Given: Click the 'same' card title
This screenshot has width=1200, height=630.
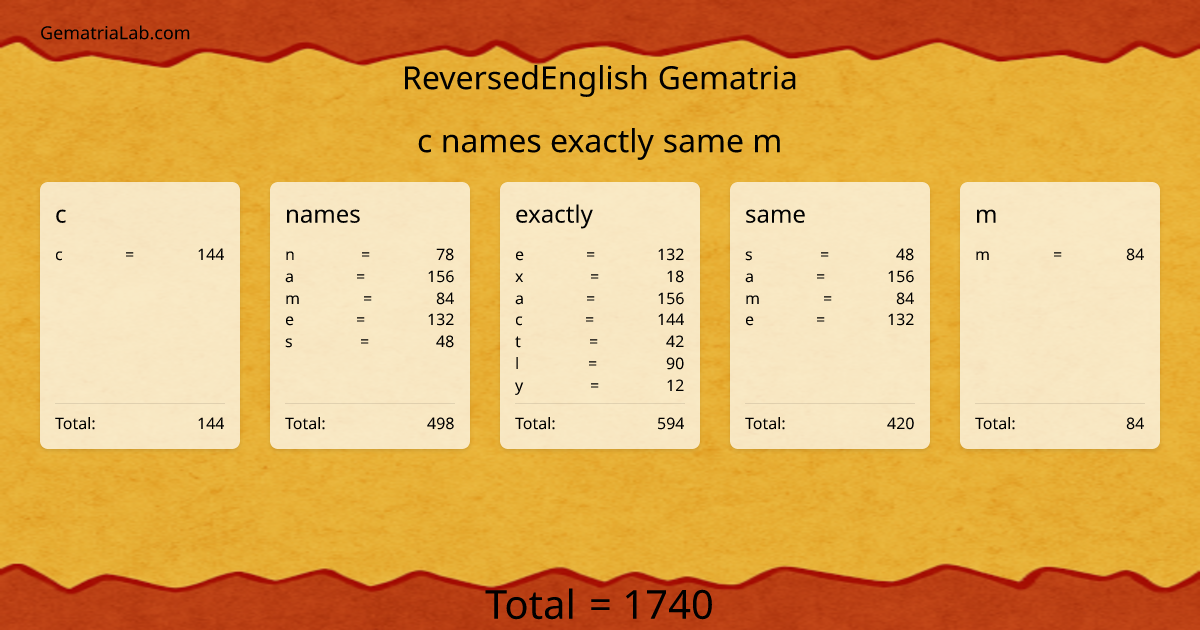Looking at the screenshot, I should point(775,214).
